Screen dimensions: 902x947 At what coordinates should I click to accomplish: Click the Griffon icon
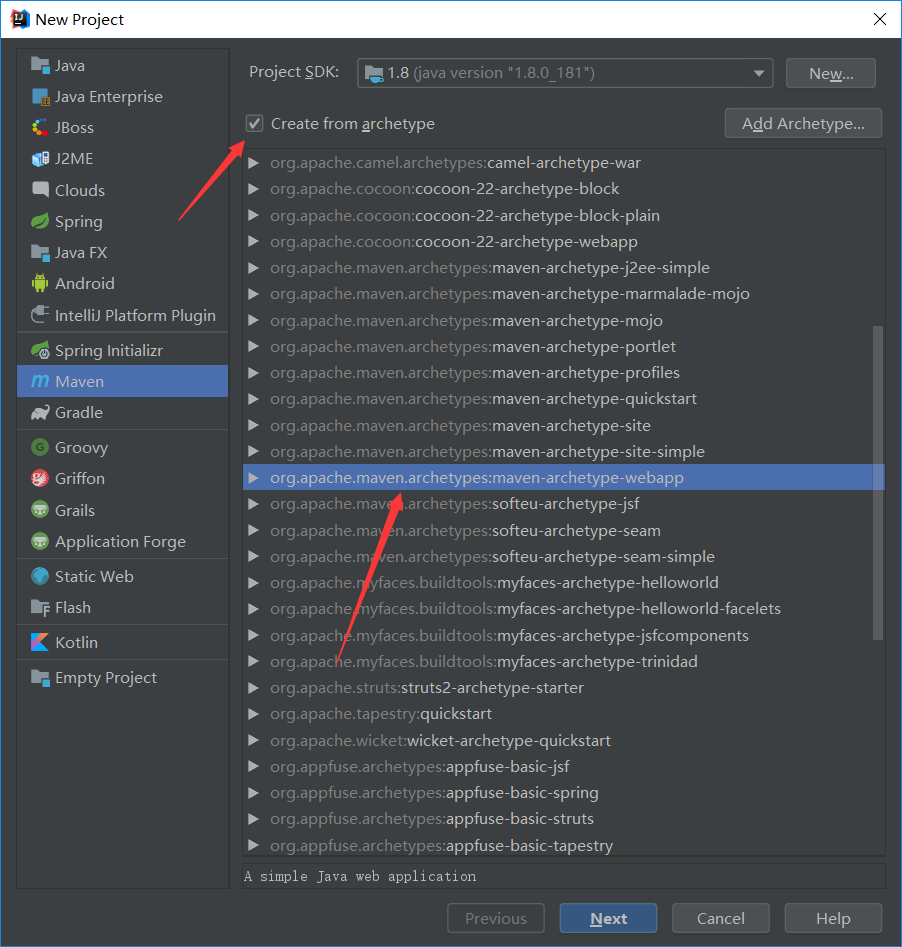click(40, 478)
